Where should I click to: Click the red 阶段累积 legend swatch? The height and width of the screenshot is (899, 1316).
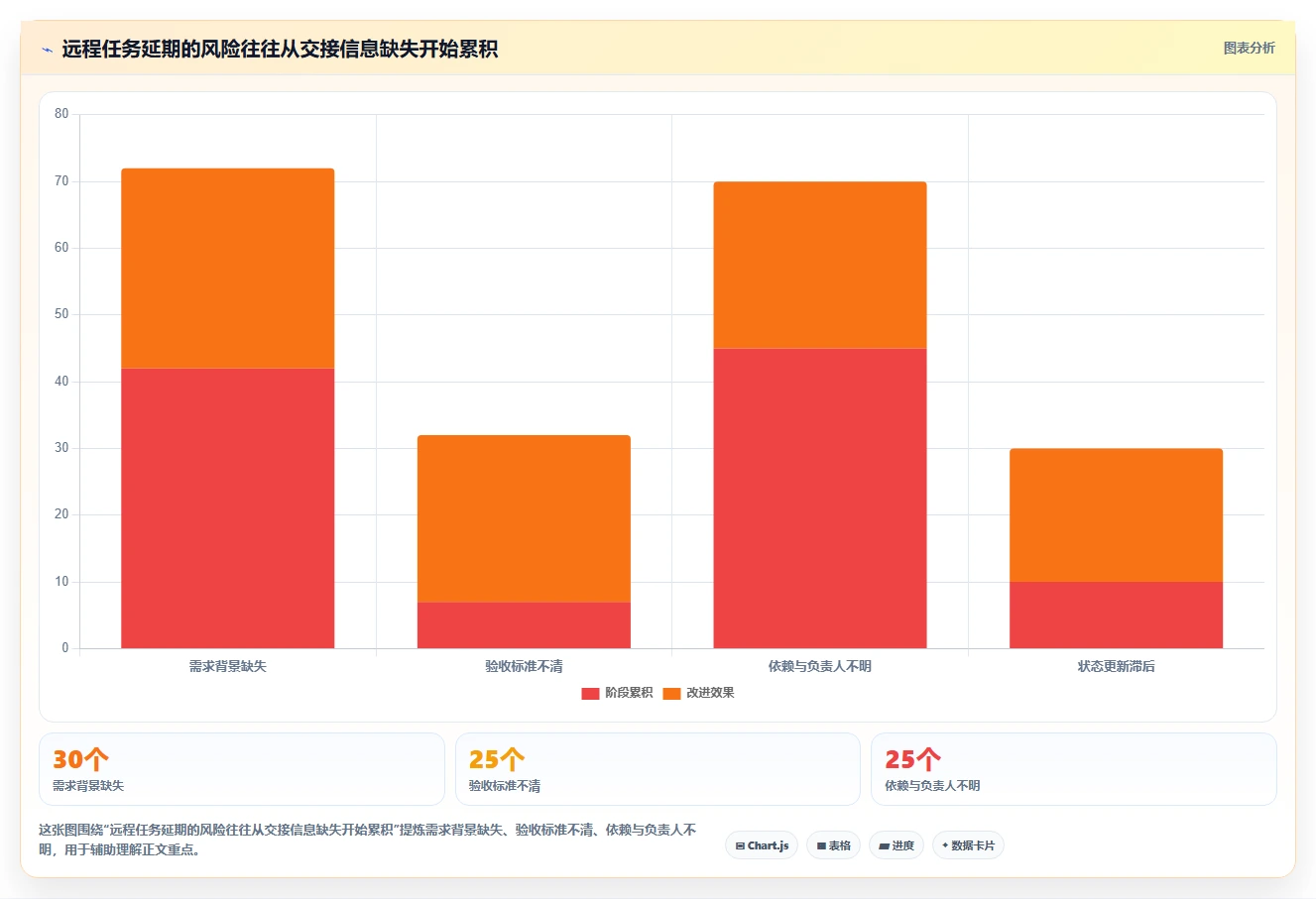click(x=590, y=694)
